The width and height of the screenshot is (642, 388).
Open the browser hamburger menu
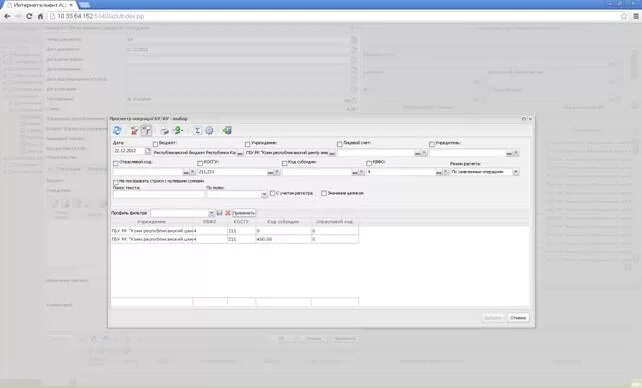pos(636,16)
